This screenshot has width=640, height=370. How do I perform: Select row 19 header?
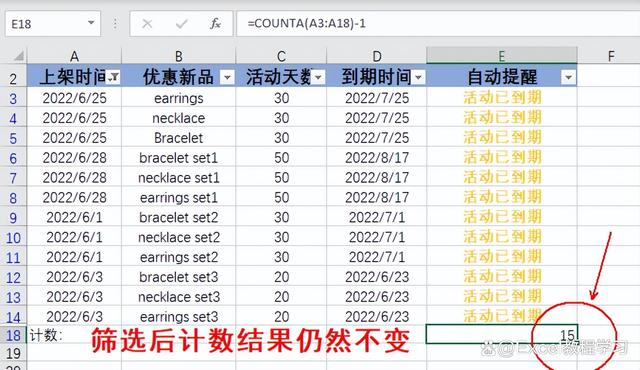(x=13, y=353)
